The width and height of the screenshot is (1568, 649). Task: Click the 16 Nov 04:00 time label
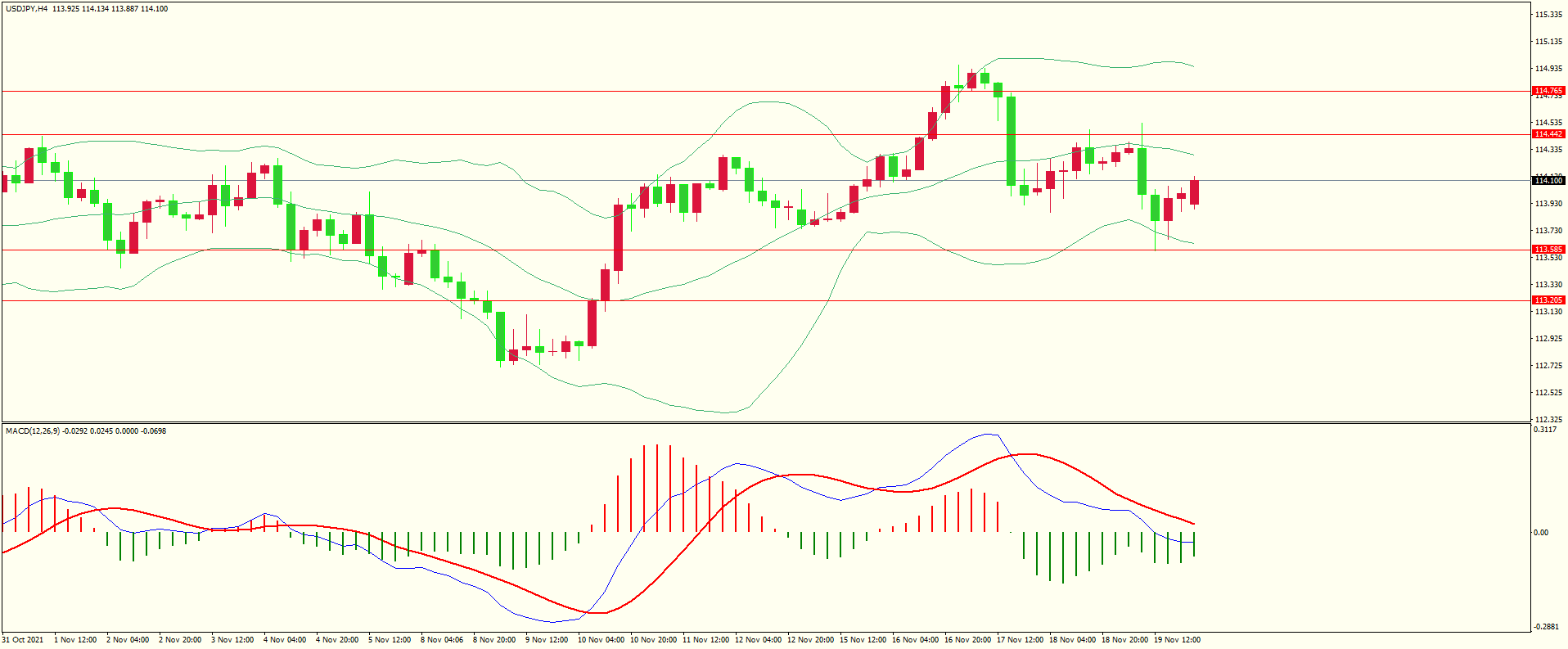(916, 640)
